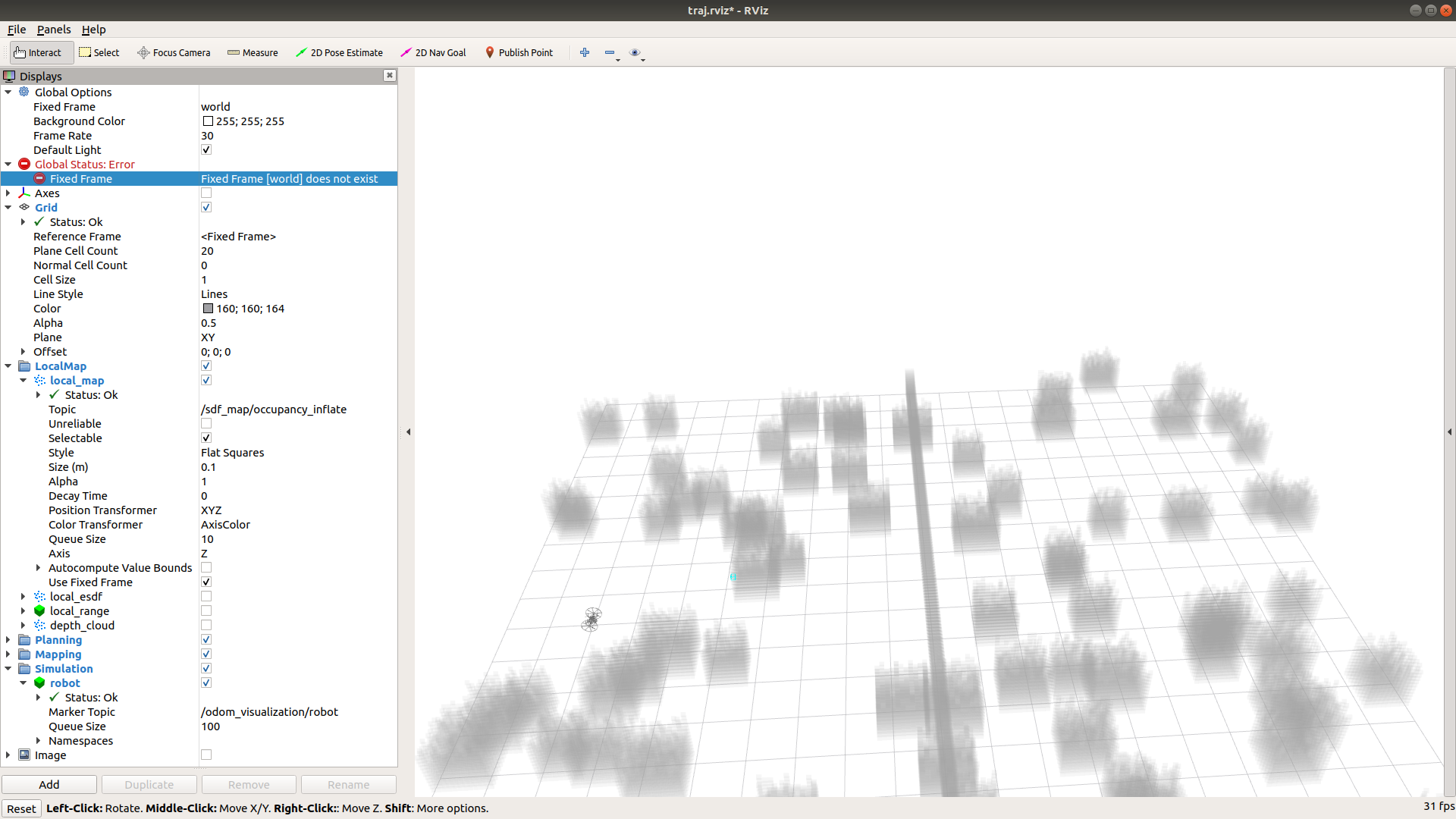Uncheck the Default Light checkbox
The width and height of the screenshot is (1456, 819).
coord(206,150)
